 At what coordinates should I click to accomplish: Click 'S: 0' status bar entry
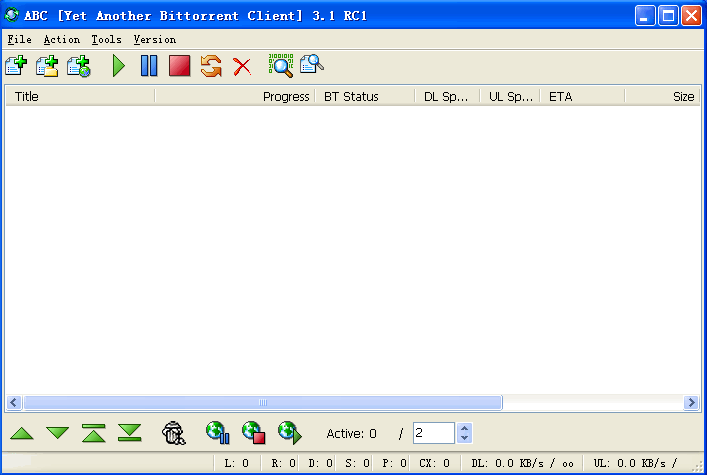pos(358,463)
